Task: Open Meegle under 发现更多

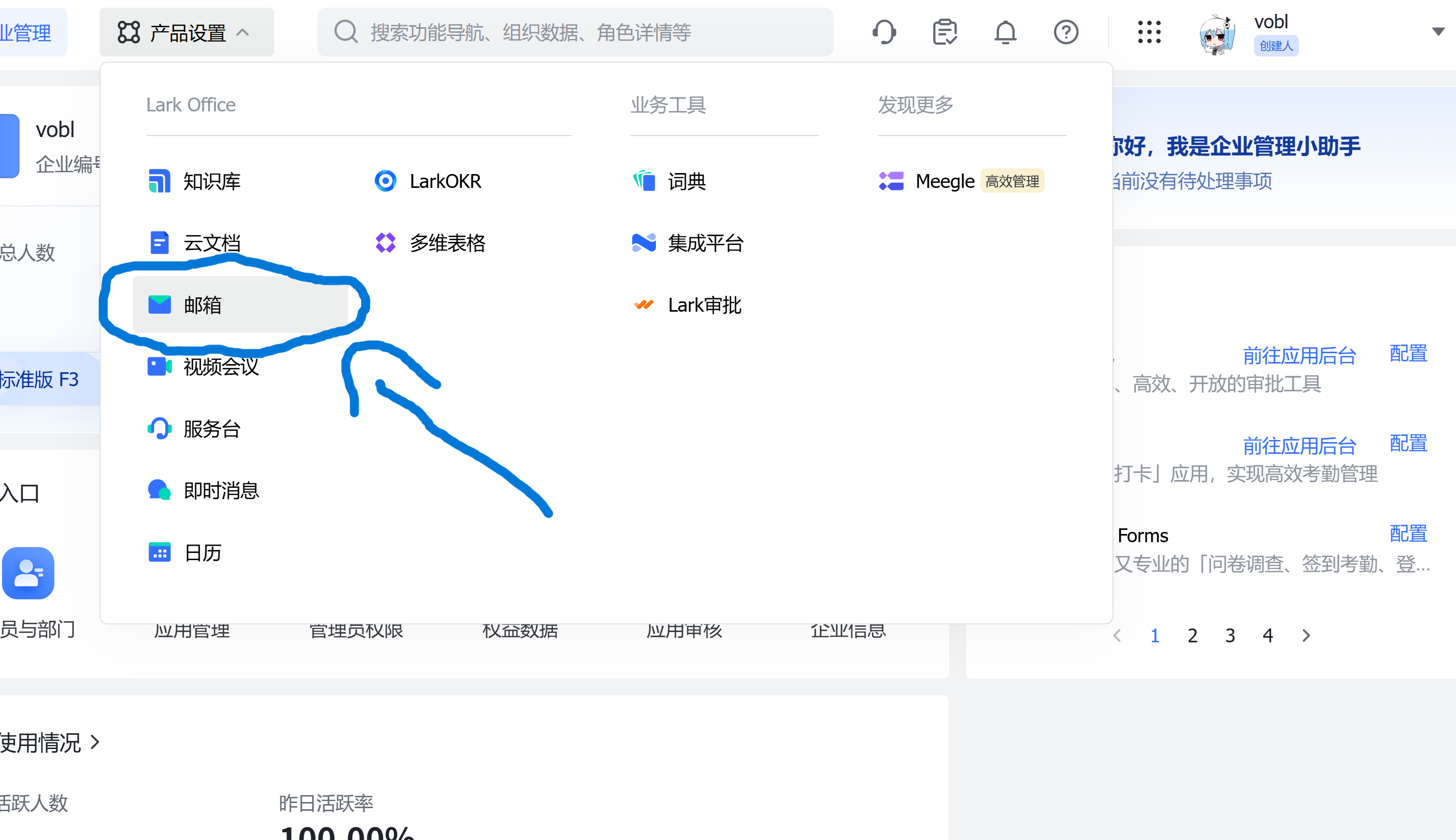Action: click(944, 181)
